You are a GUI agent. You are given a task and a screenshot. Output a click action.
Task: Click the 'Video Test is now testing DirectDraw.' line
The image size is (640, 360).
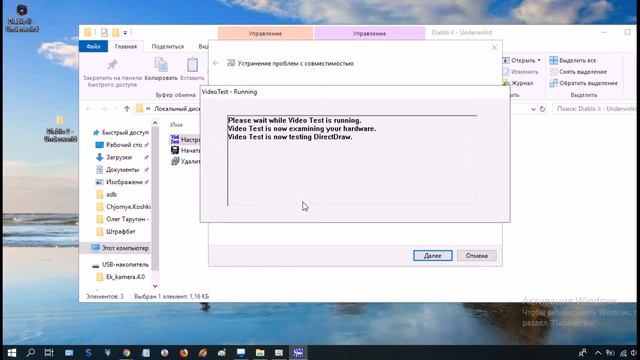tap(290, 137)
